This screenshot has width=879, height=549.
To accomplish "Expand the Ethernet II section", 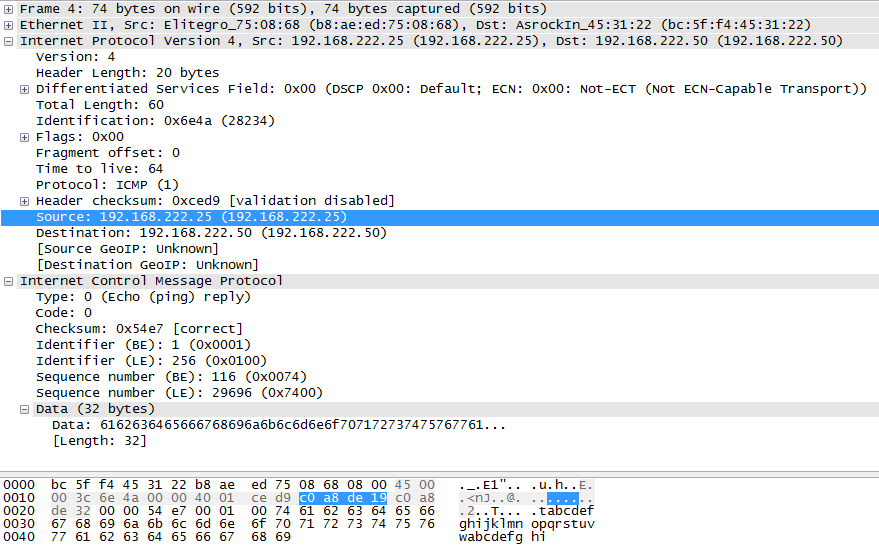I will point(8,25).
